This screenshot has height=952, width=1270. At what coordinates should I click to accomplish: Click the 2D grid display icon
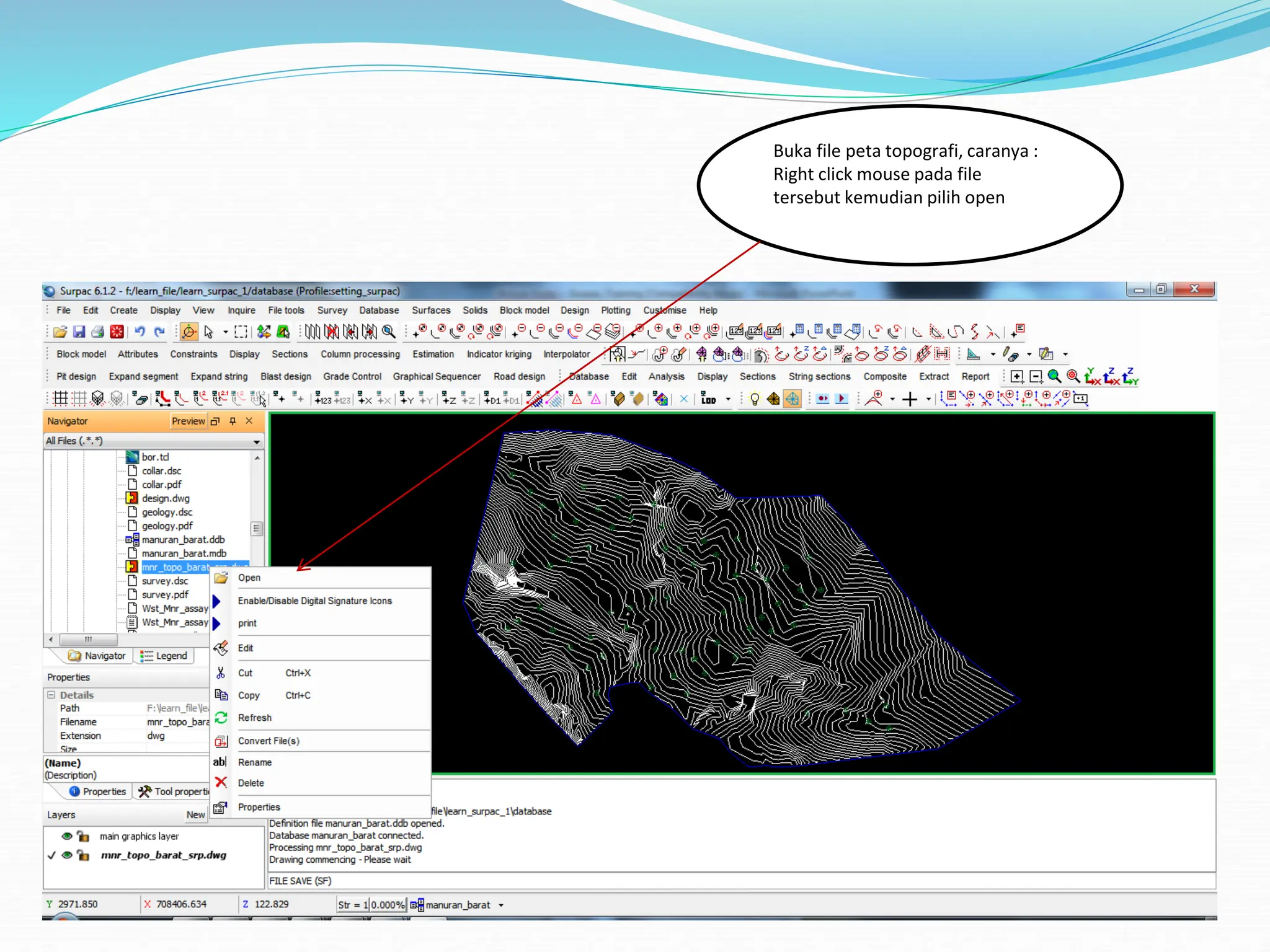[x=60, y=399]
